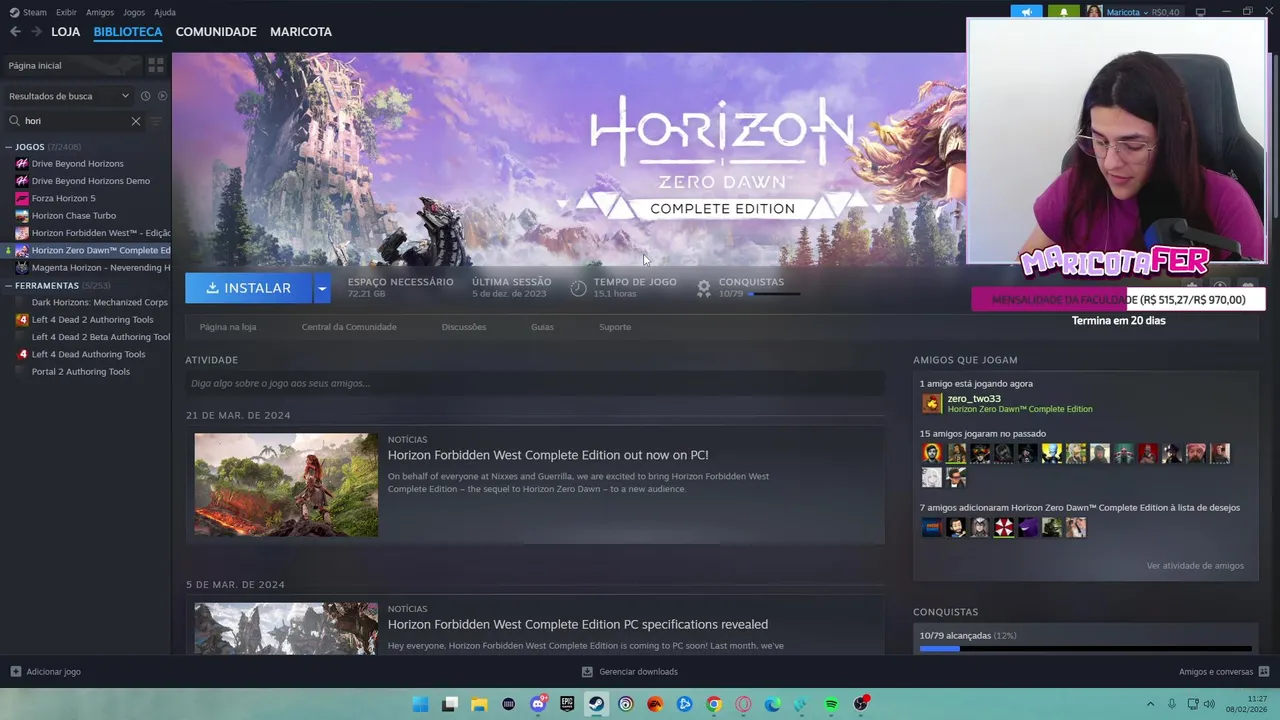Open the Página da loja link
1280x720 pixels.
pos(228,327)
